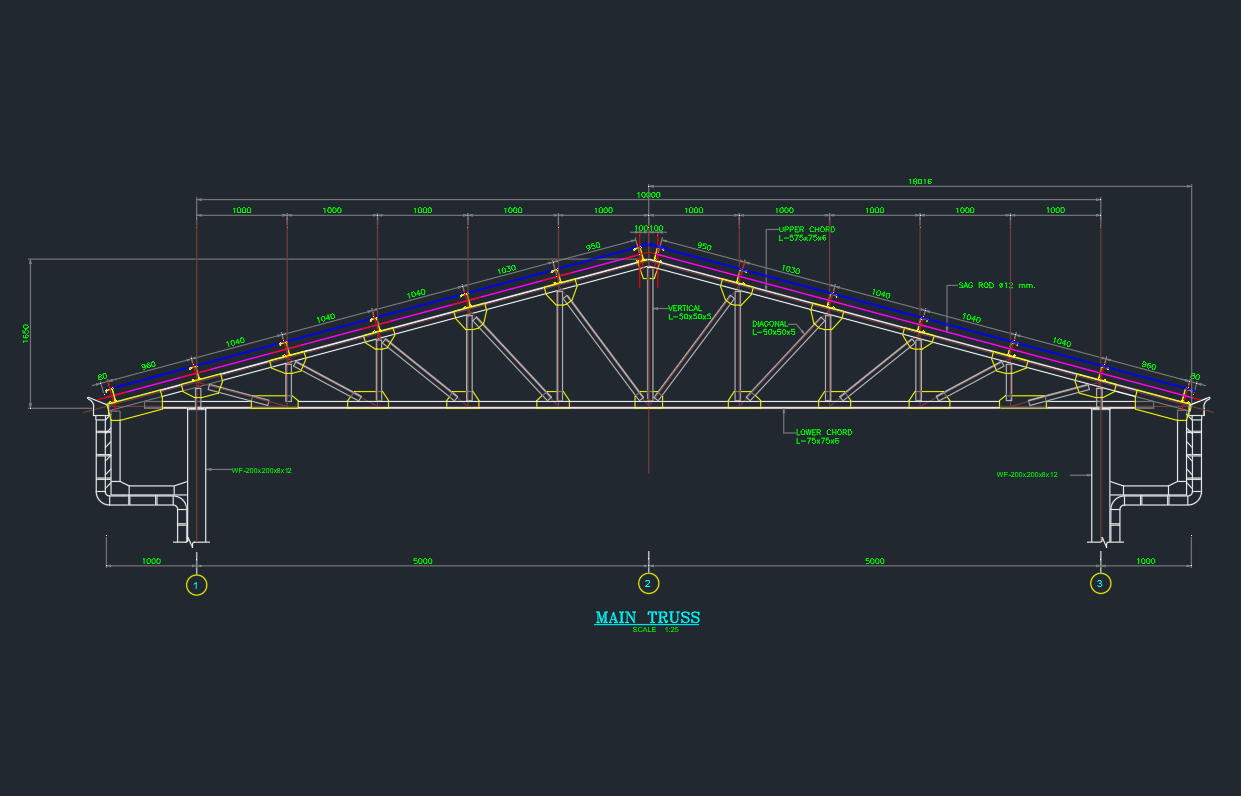Click the 5000 dimension between grids 2 and 3
The image size is (1241, 796).
(875, 561)
